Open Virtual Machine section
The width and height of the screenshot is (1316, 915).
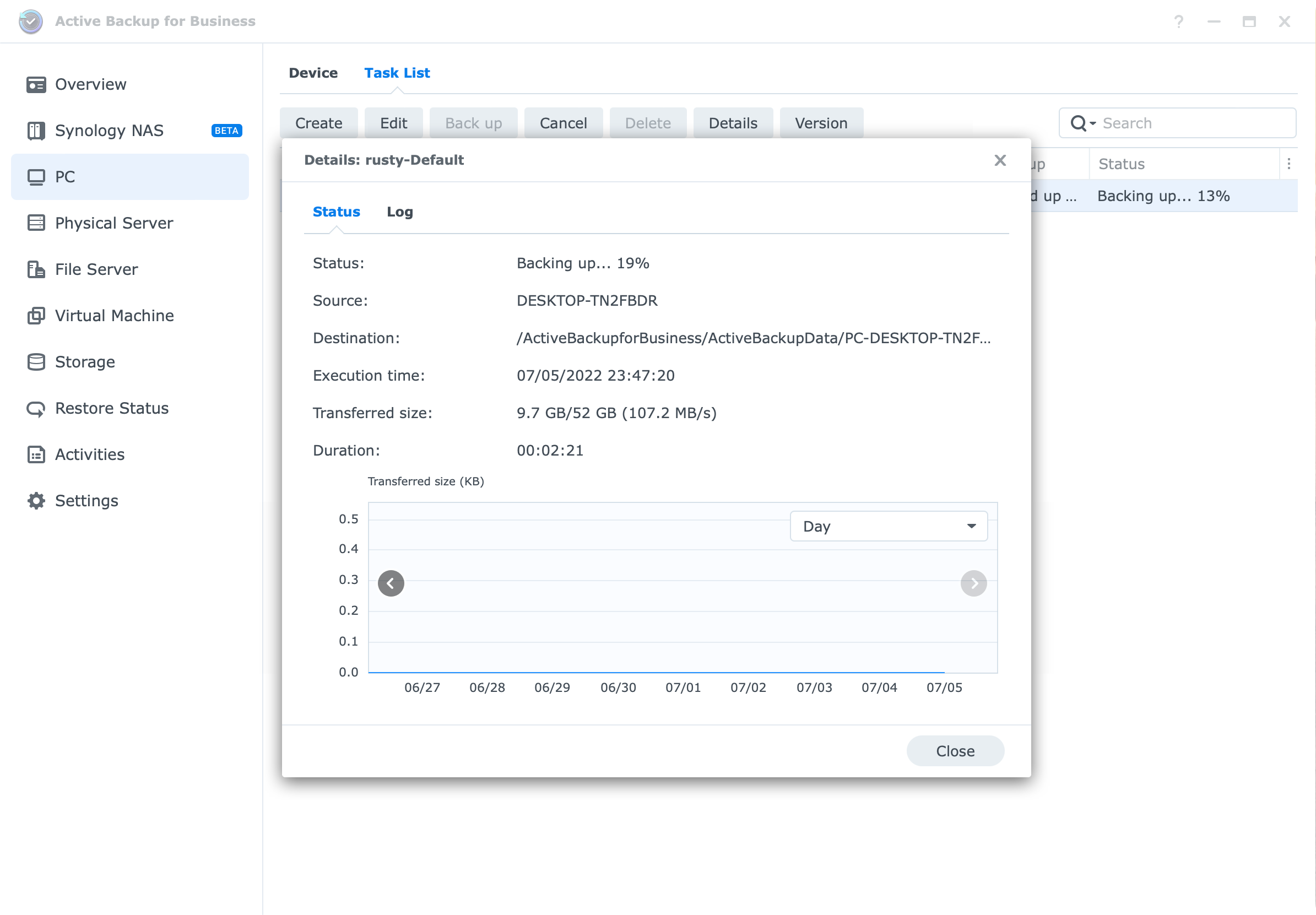129,315
